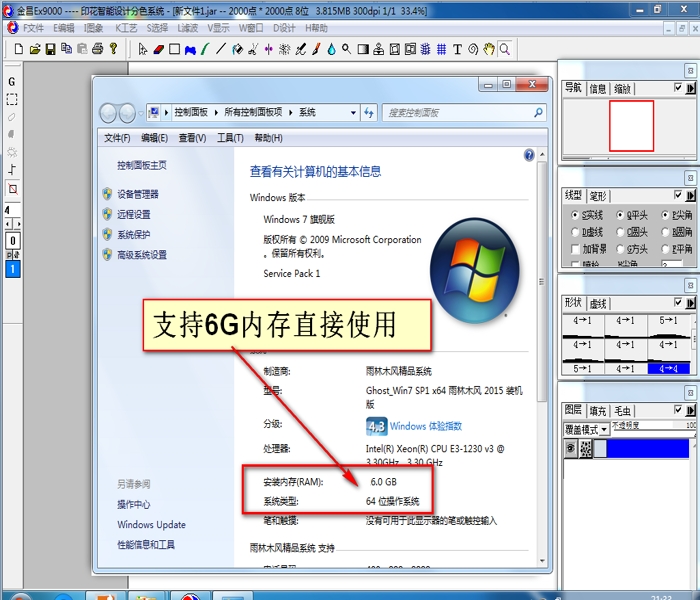
Task: Open the address bar history dropdown arrow
Action: pos(353,112)
